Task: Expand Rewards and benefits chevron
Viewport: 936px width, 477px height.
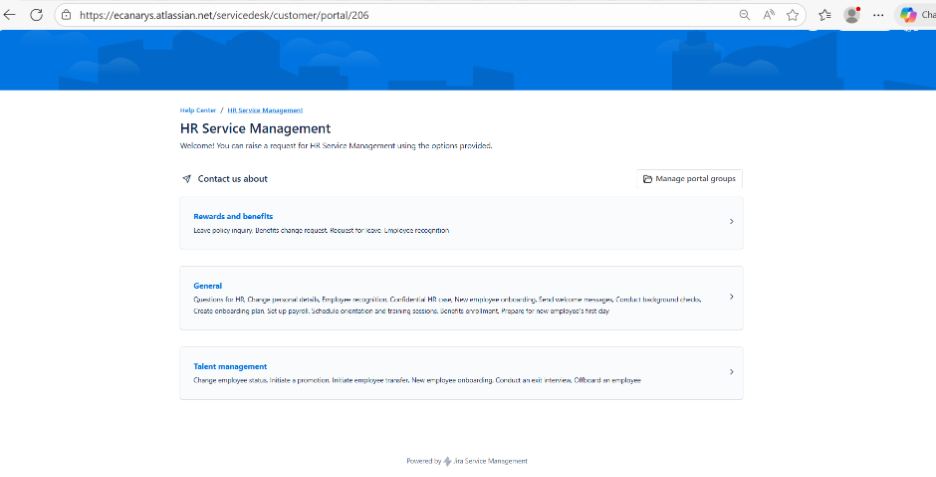Action: (x=731, y=222)
